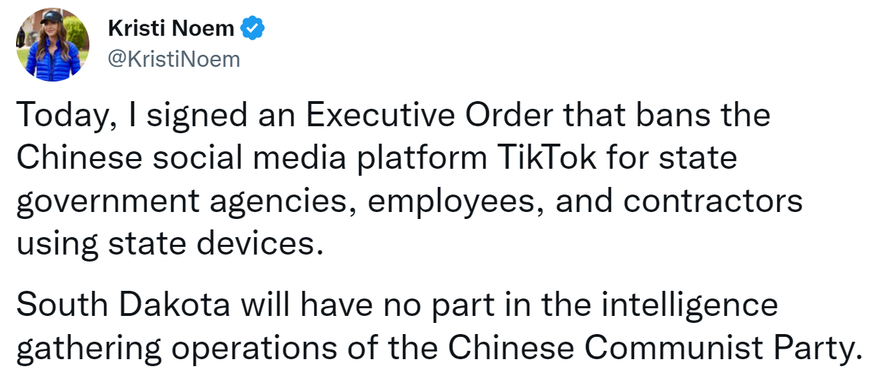
Task: Click the blue verified checkmark badge
Action: tap(252, 28)
